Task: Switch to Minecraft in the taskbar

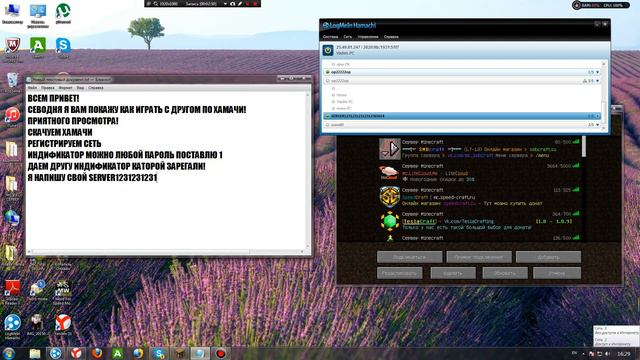Action: coord(180,353)
